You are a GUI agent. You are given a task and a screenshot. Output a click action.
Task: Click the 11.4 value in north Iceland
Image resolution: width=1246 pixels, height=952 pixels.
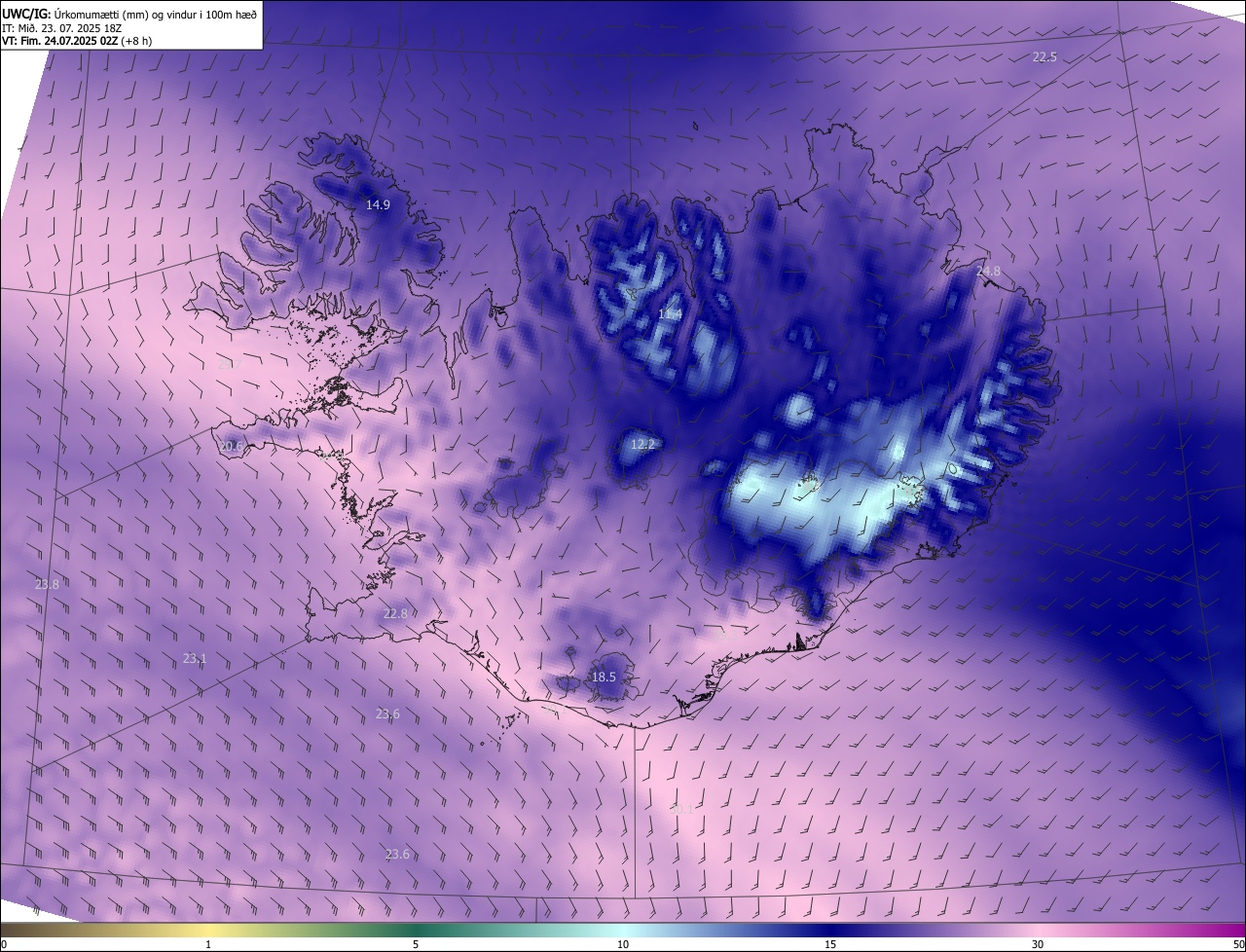click(670, 313)
